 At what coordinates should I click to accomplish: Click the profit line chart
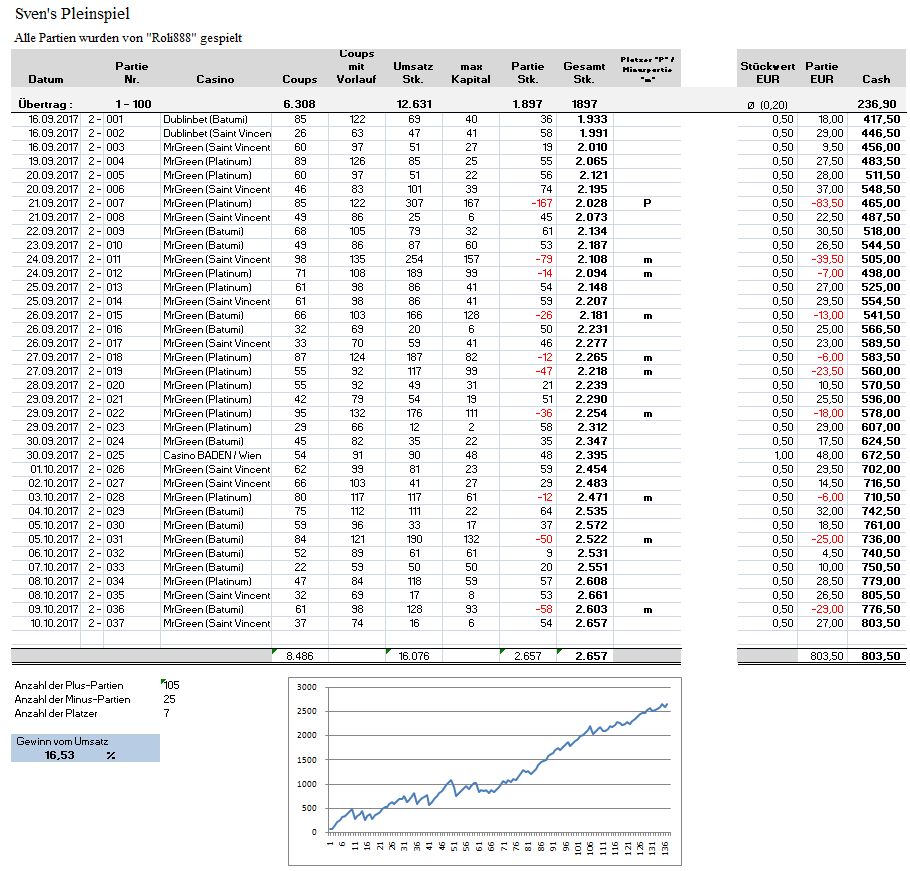coord(483,770)
